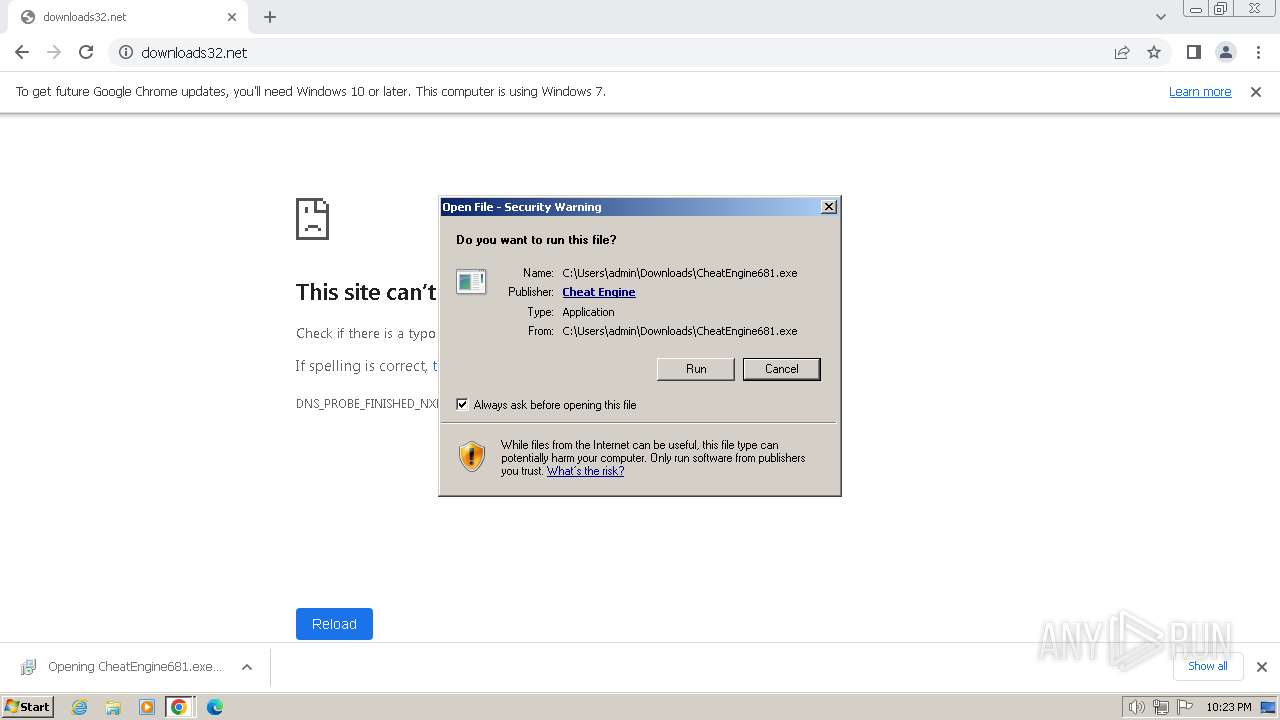The image size is (1280, 720).
Task: Open the Chrome three-dot menu
Action: [1258, 52]
